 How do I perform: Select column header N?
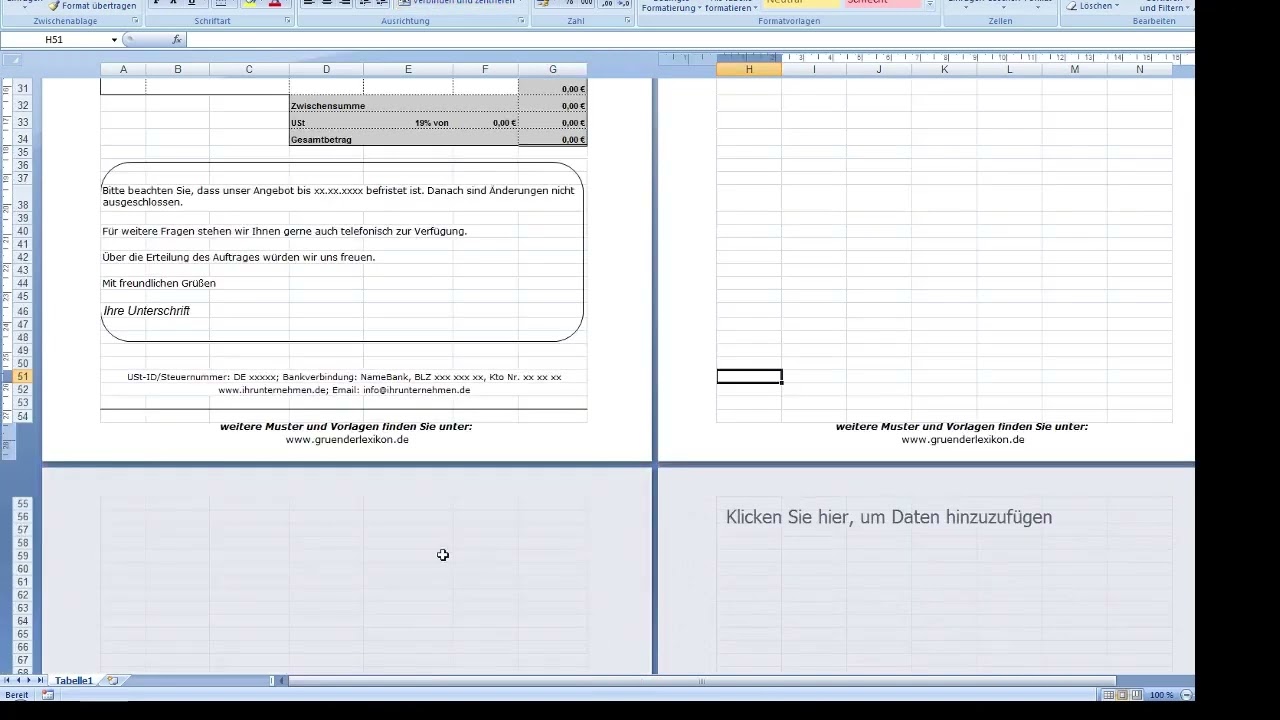(1140, 69)
